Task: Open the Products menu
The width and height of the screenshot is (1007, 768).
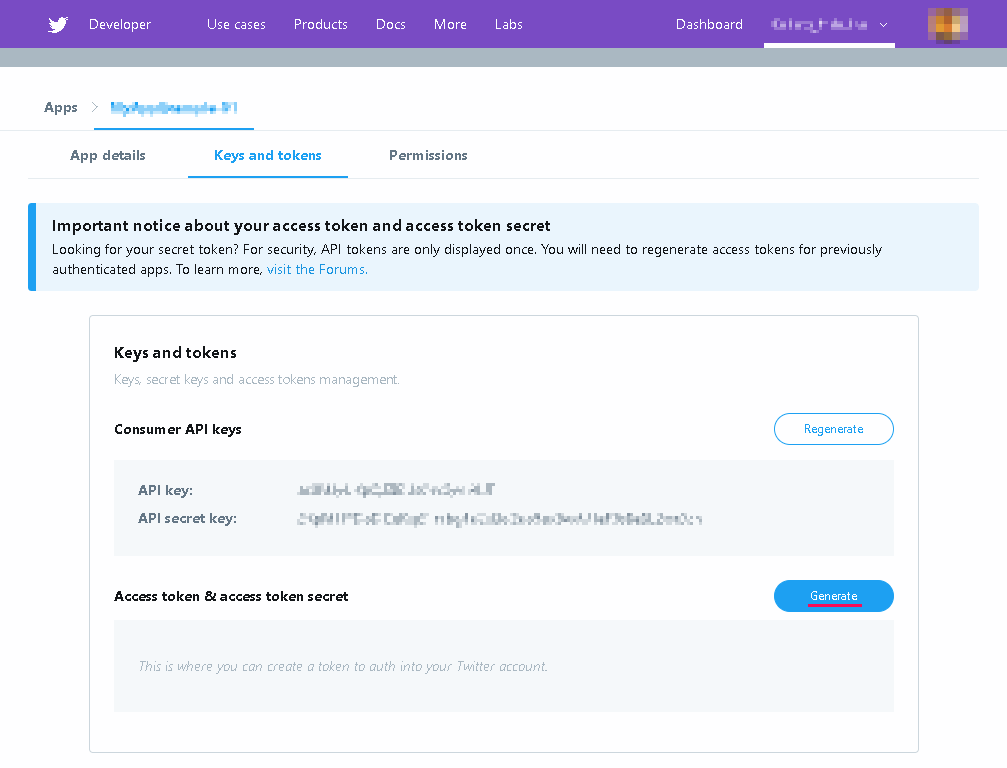Action: (320, 24)
